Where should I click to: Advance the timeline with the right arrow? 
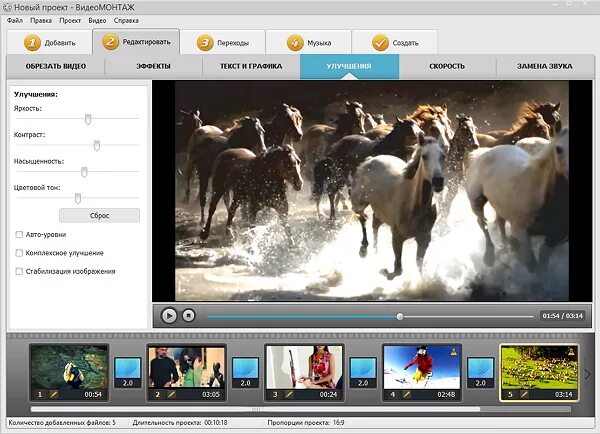coord(588,374)
